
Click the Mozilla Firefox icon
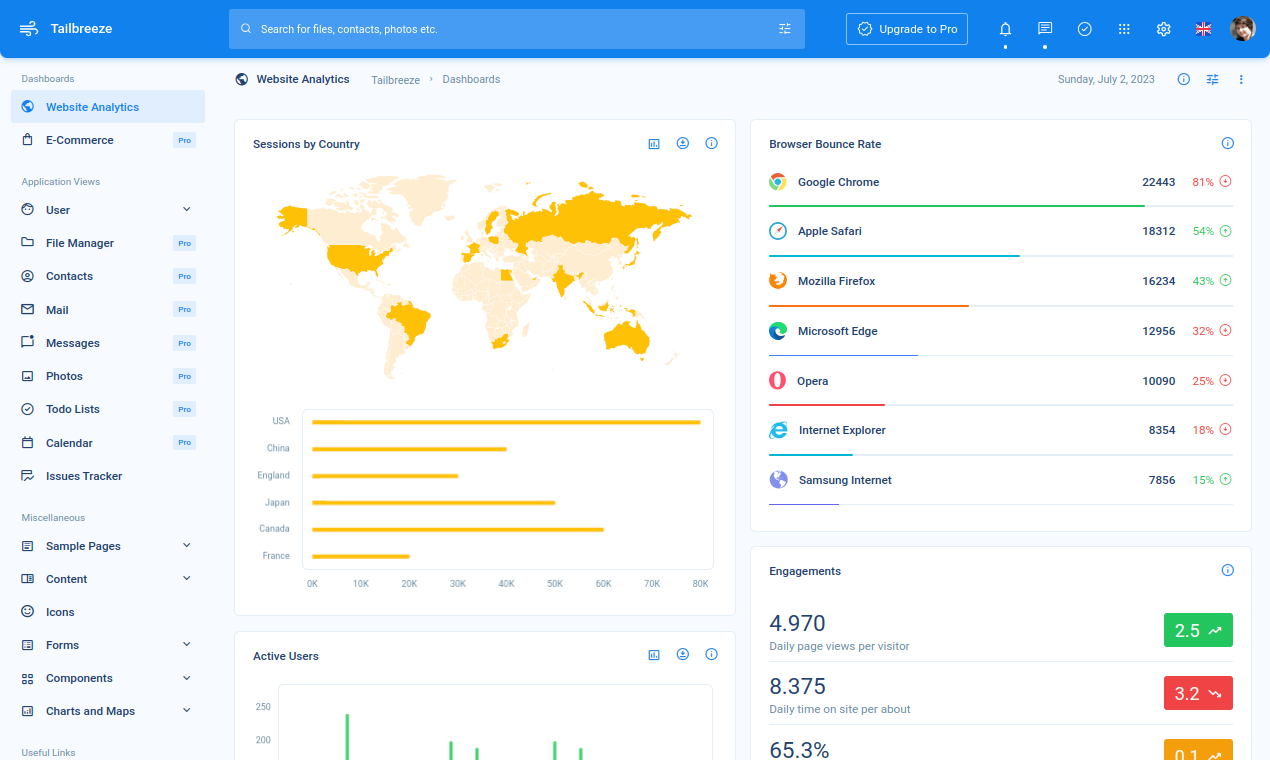click(778, 281)
